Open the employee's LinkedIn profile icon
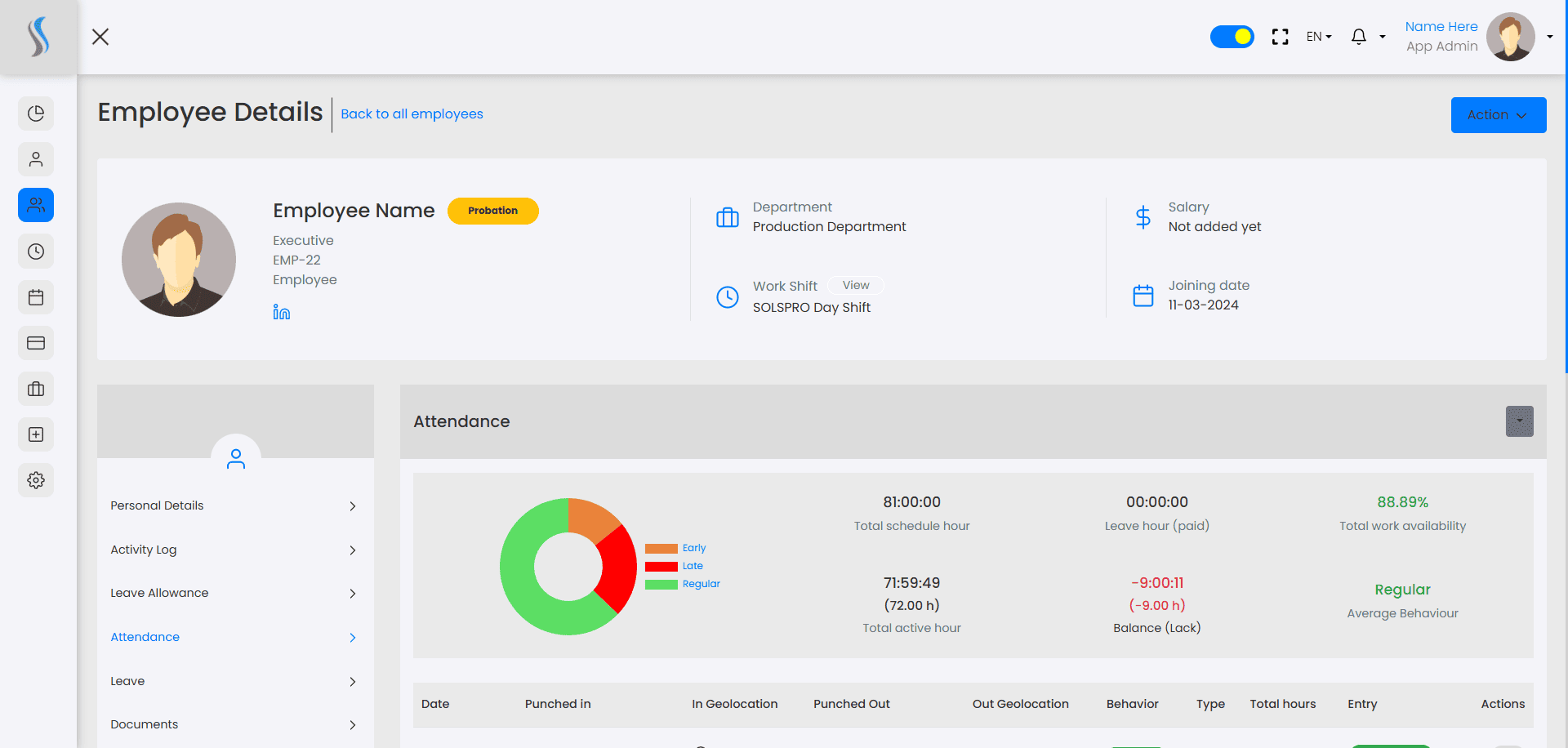Viewport: 1568px width, 748px height. click(282, 312)
